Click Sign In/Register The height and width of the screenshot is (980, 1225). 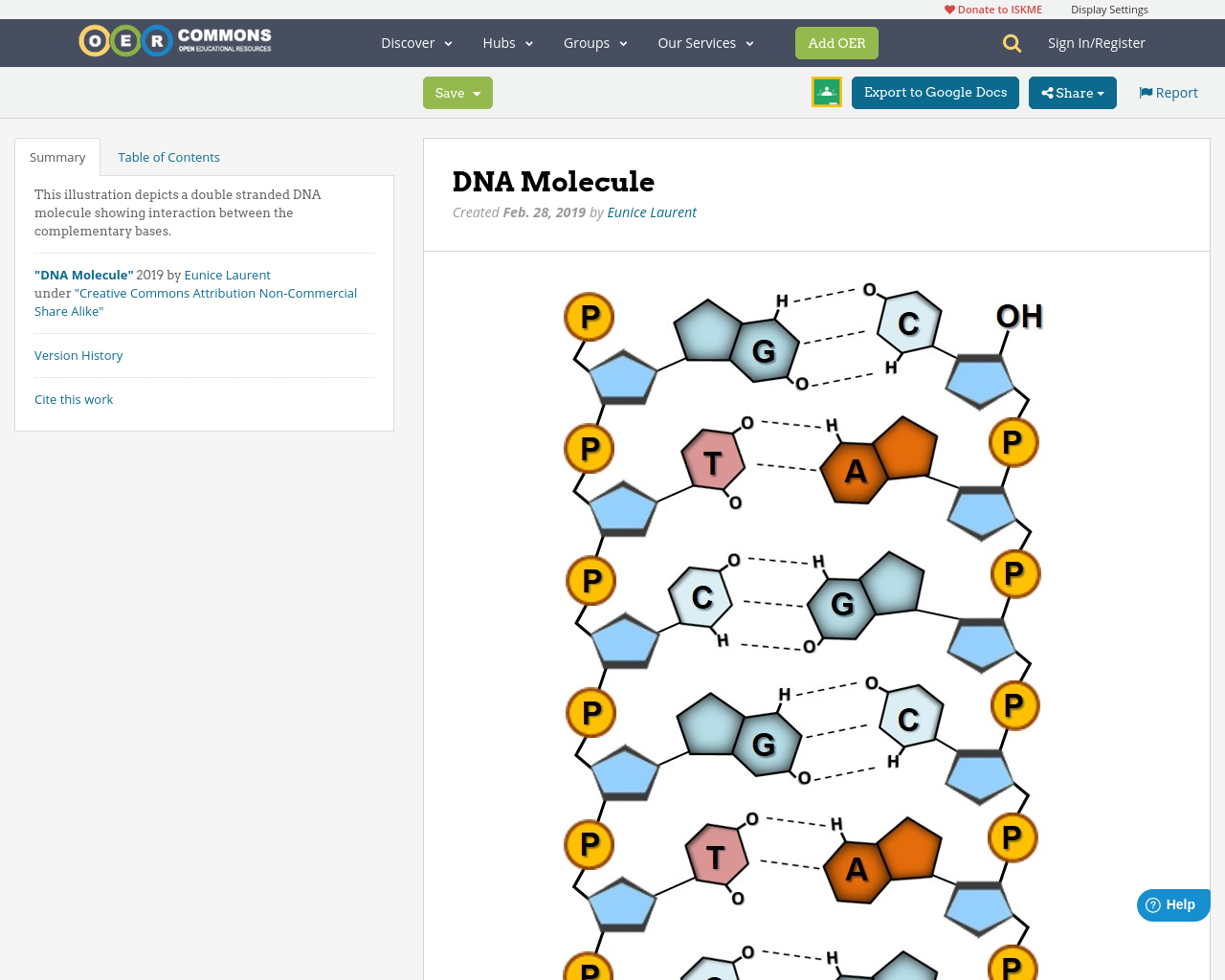tap(1097, 42)
